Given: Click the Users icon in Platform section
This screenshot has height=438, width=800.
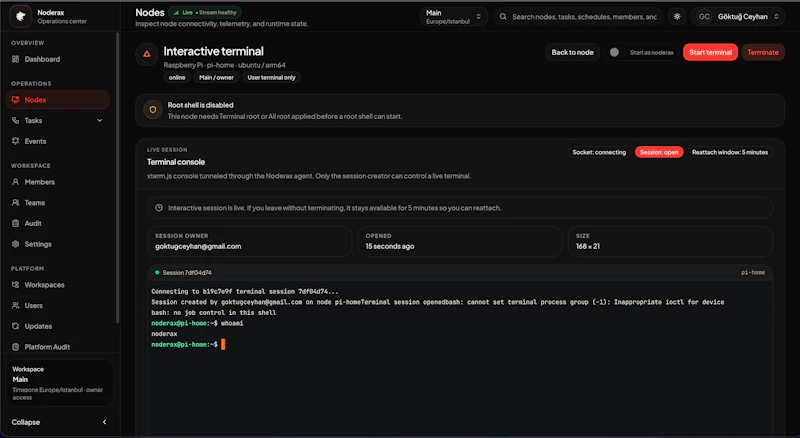Looking at the screenshot, I should [15, 305].
